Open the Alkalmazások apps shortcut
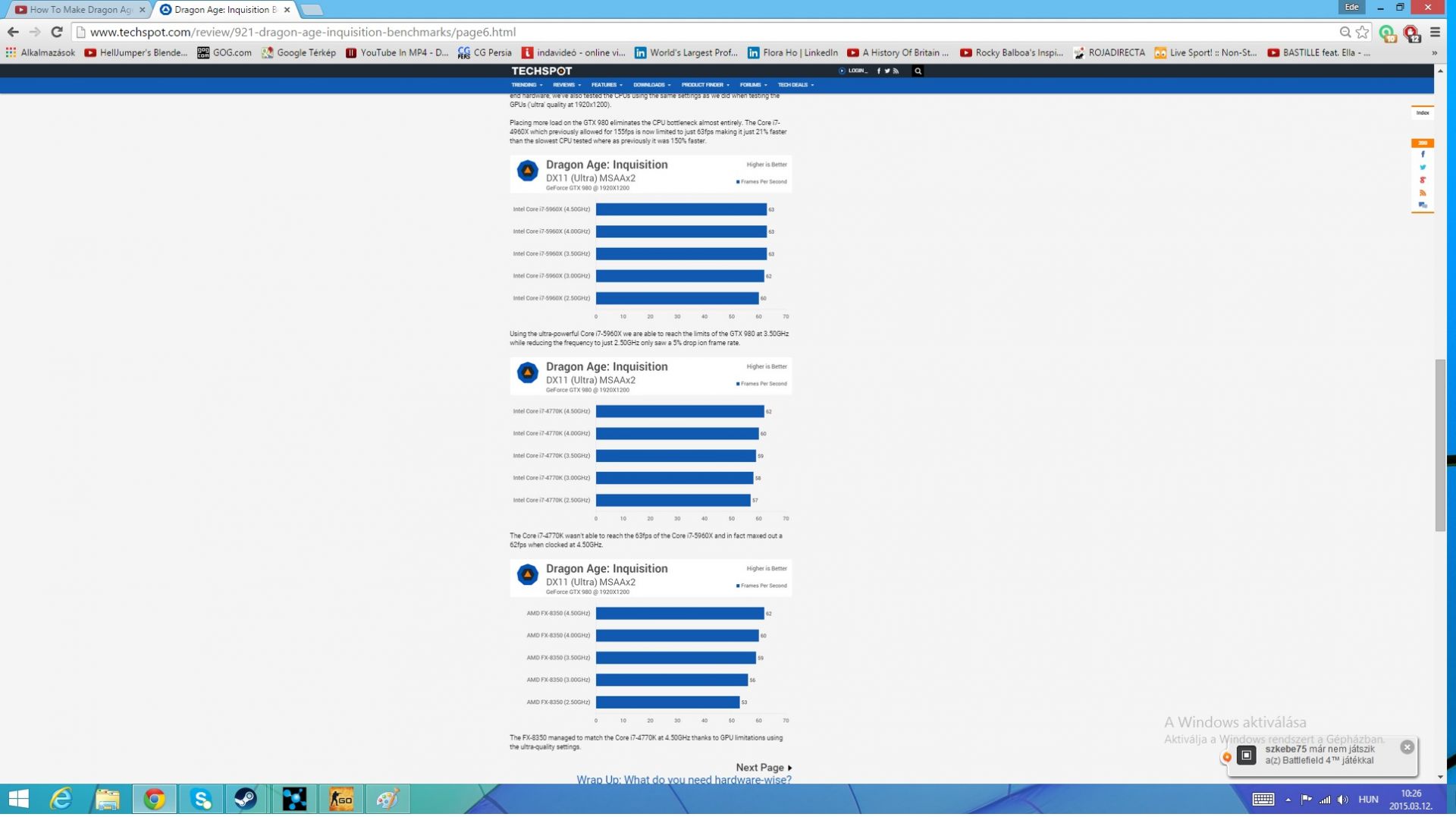This screenshot has height=817, width=1456. (x=40, y=53)
